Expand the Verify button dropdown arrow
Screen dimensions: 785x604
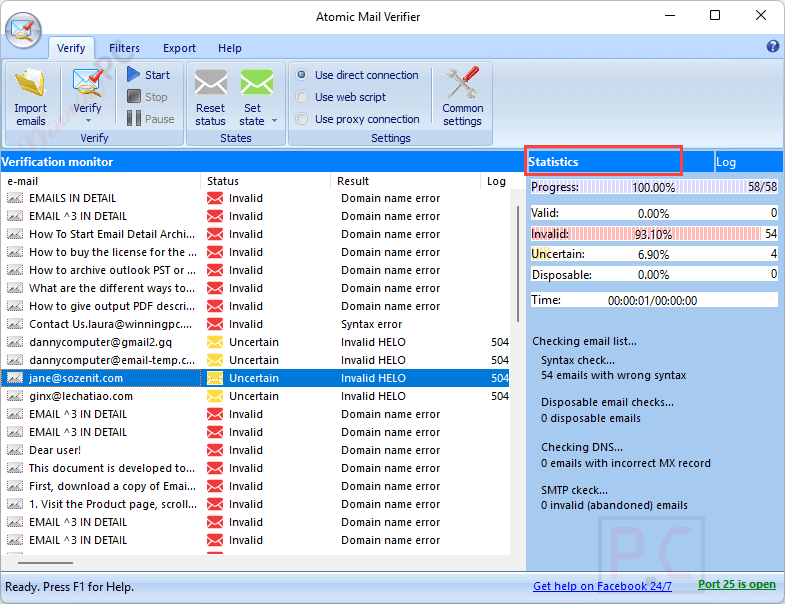pos(88,121)
